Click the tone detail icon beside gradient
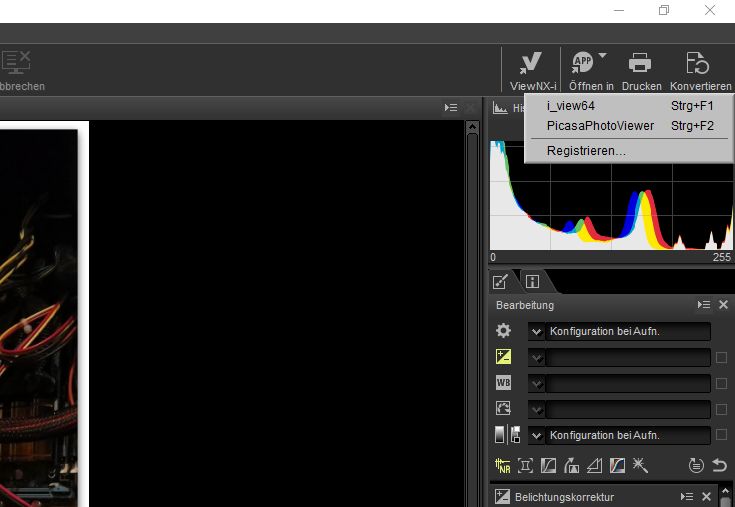The image size is (735, 507). 515,434
